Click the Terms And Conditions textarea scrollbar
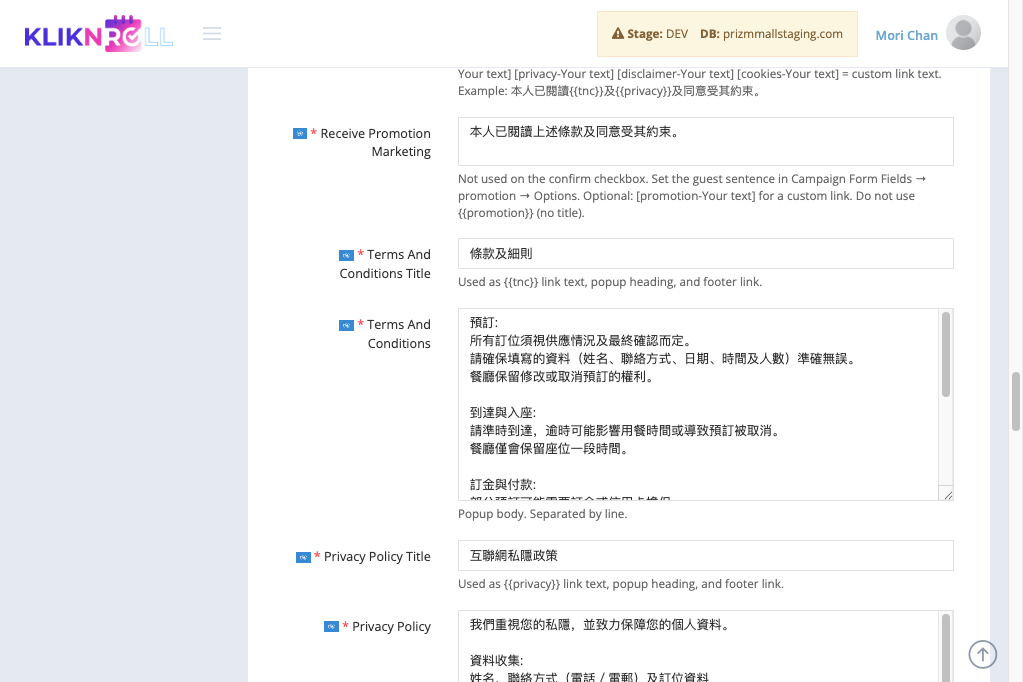Viewport: 1023px width, 682px height. 945,354
